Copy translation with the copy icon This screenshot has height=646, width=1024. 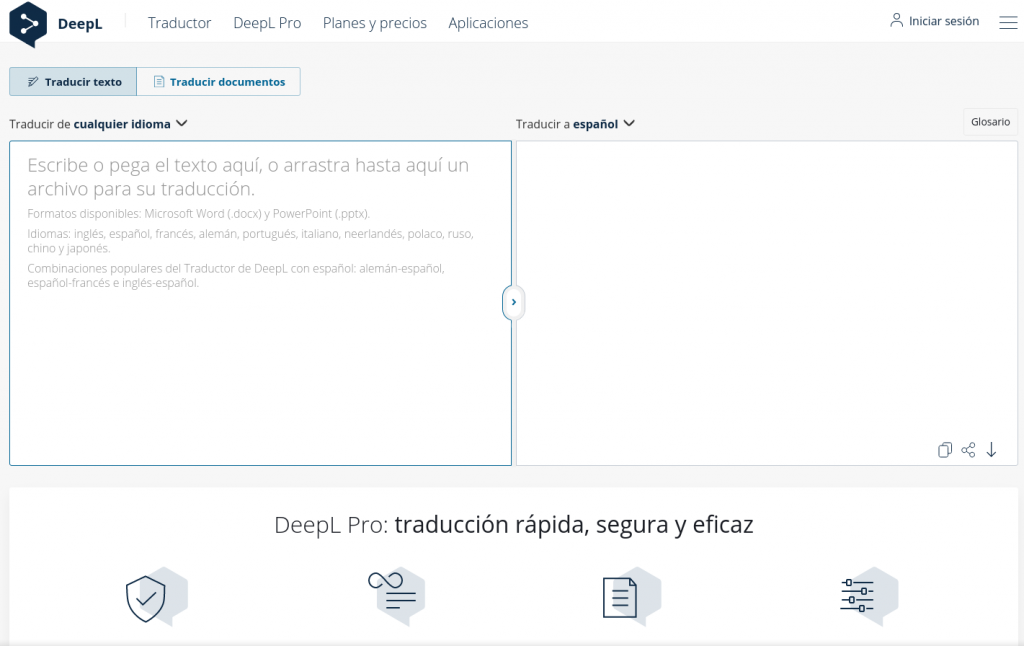(944, 450)
